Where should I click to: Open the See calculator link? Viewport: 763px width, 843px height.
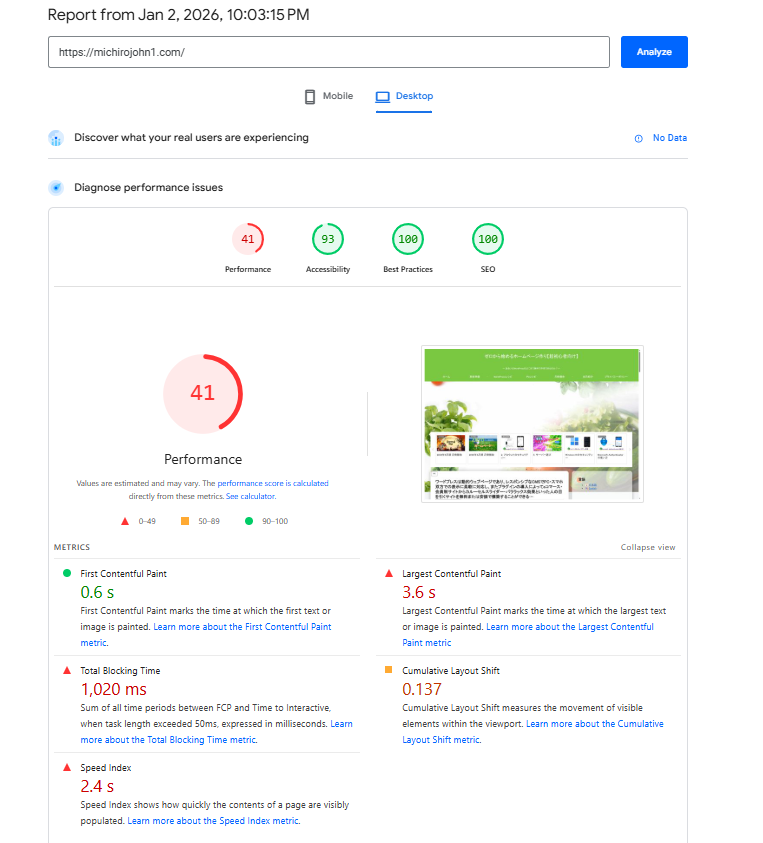(250, 496)
